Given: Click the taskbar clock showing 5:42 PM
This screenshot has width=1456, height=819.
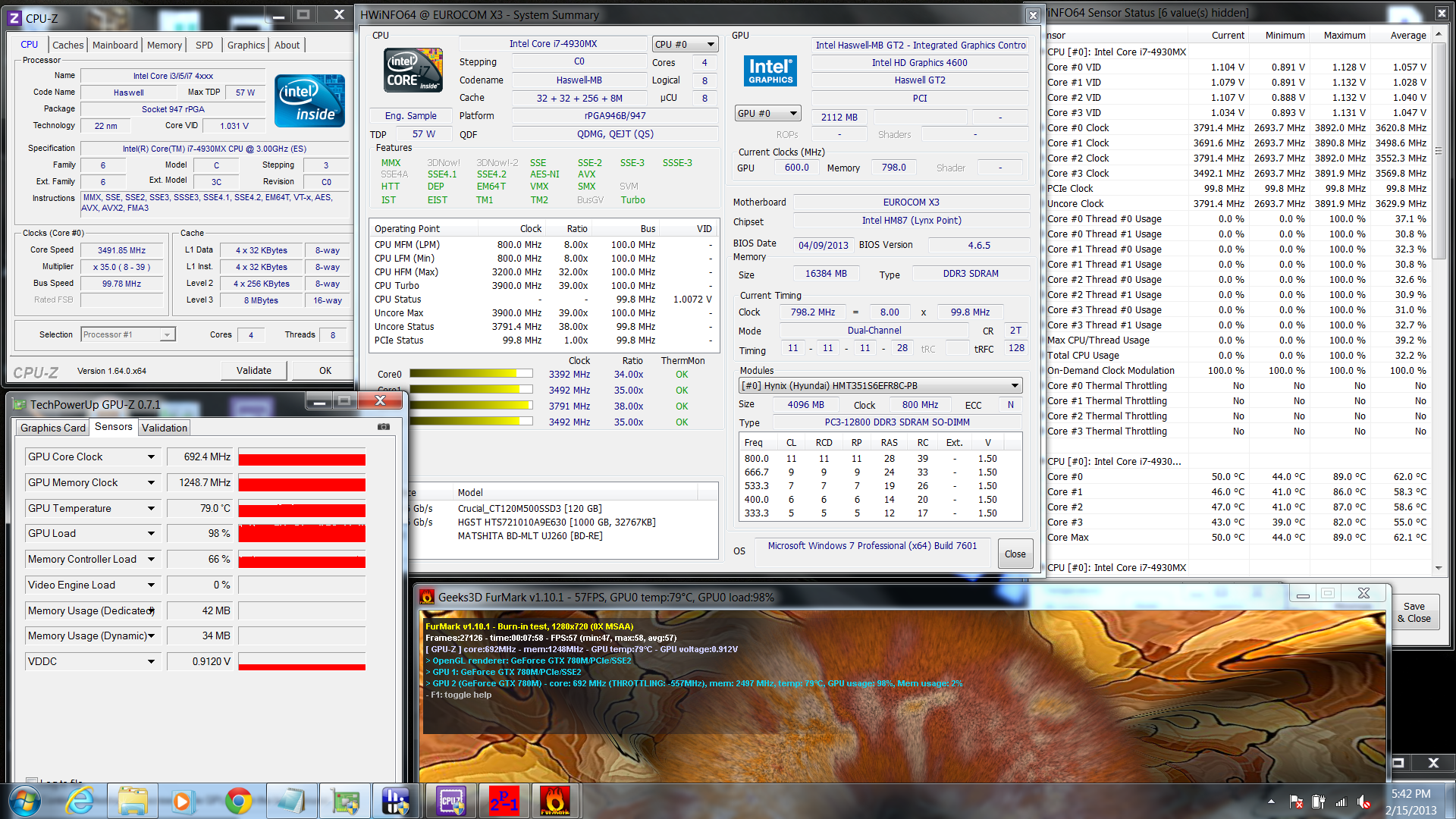Looking at the screenshot, I should click(x=1410, y=794).
